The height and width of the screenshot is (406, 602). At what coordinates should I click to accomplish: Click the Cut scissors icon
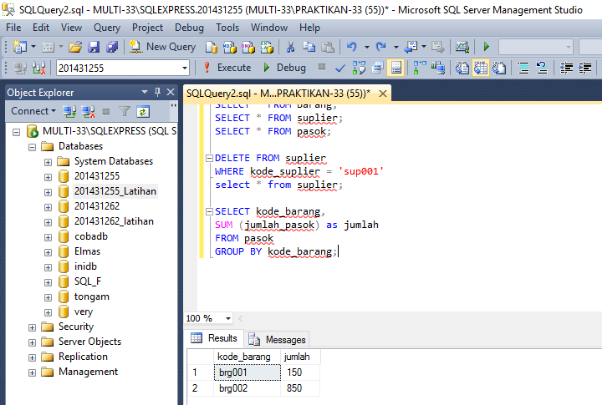291,47
